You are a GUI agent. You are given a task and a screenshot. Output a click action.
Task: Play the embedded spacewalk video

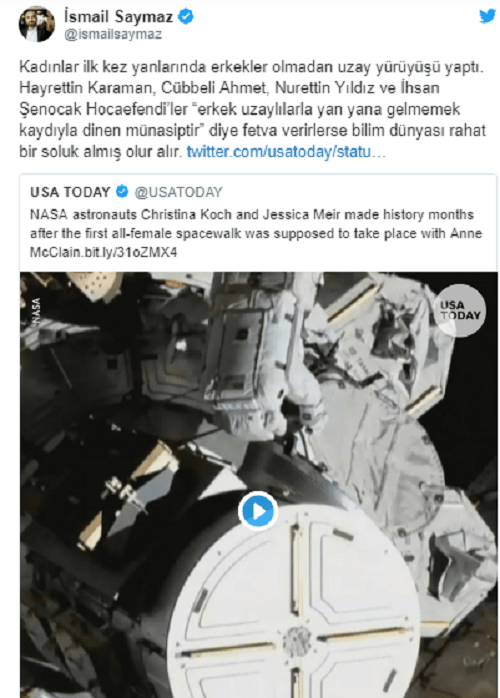click(x=258, y=511)
